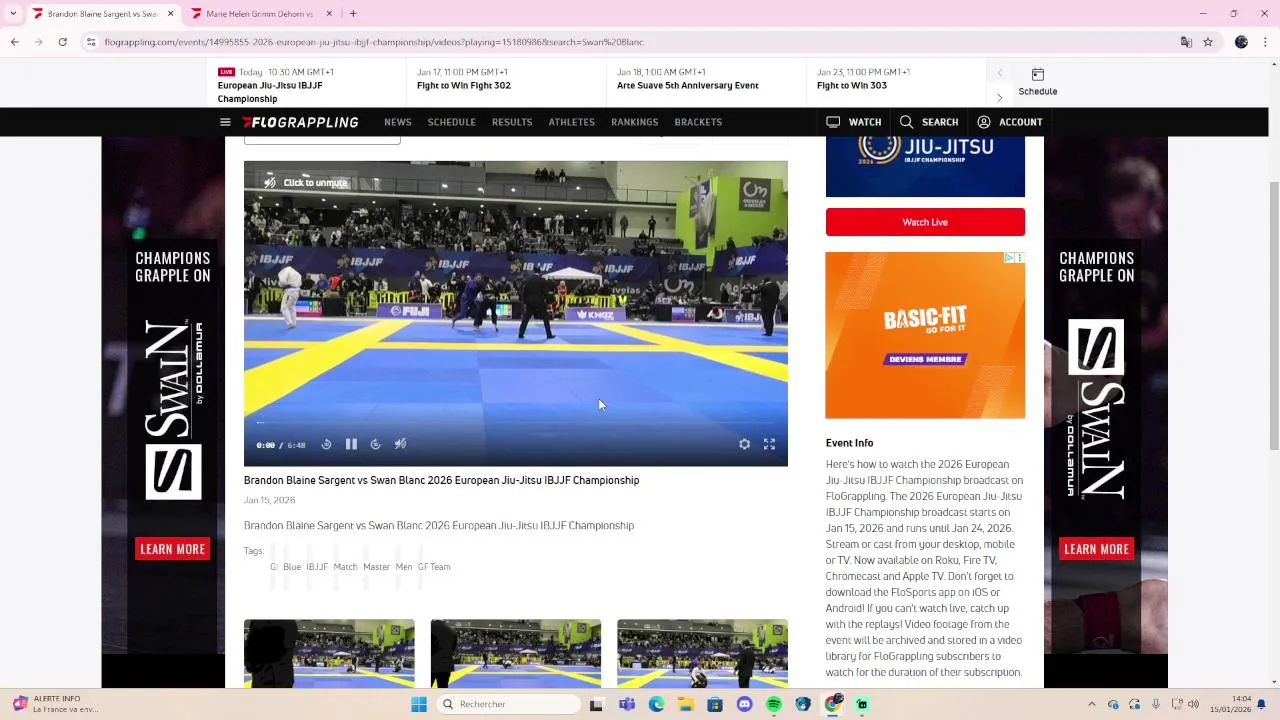This screenshot has height=720, width=1280.
Task: Open Chrome three-dot menu
Action: 1264,42
